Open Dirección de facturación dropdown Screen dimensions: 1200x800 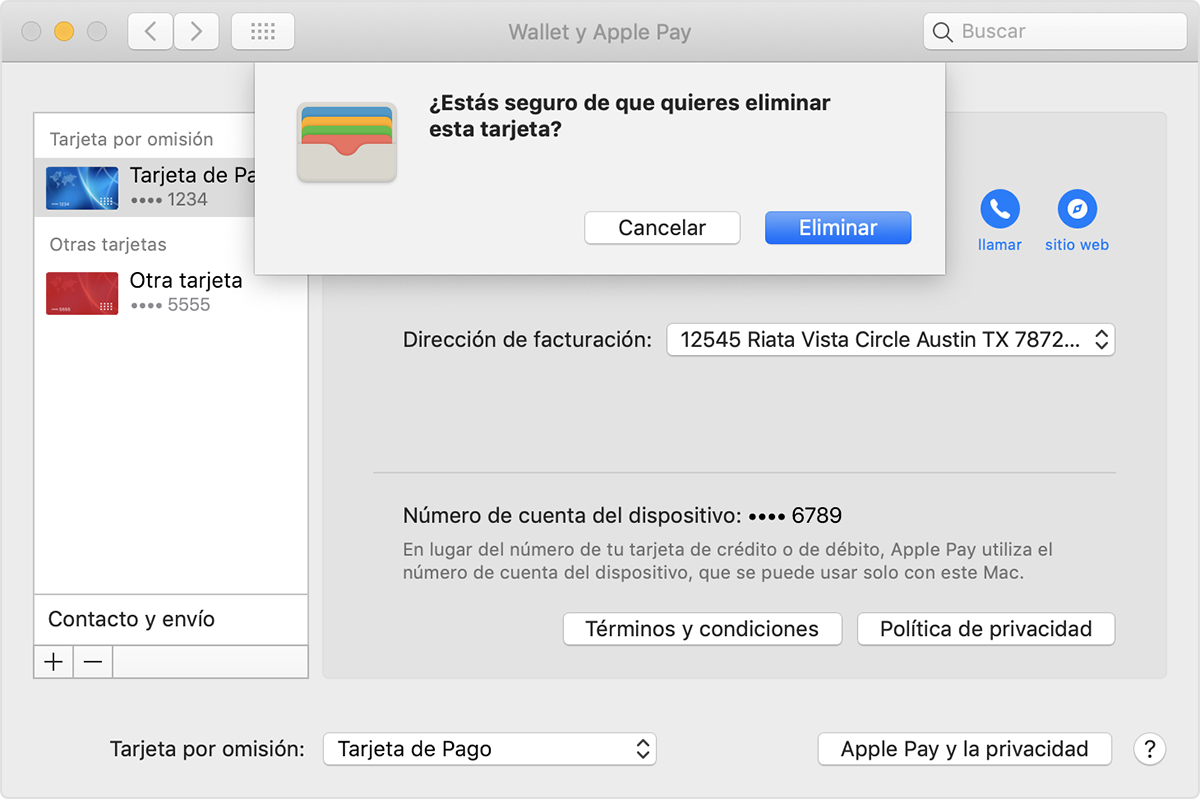(x=891, y=340)
